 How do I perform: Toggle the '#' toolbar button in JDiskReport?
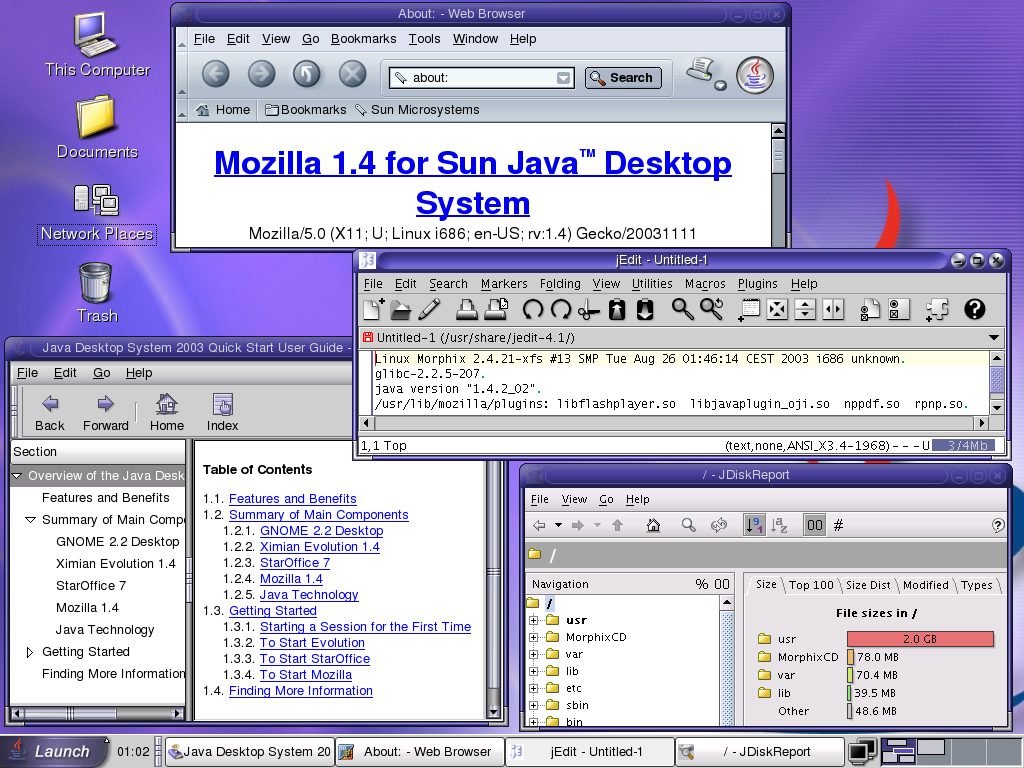point(839,525)
